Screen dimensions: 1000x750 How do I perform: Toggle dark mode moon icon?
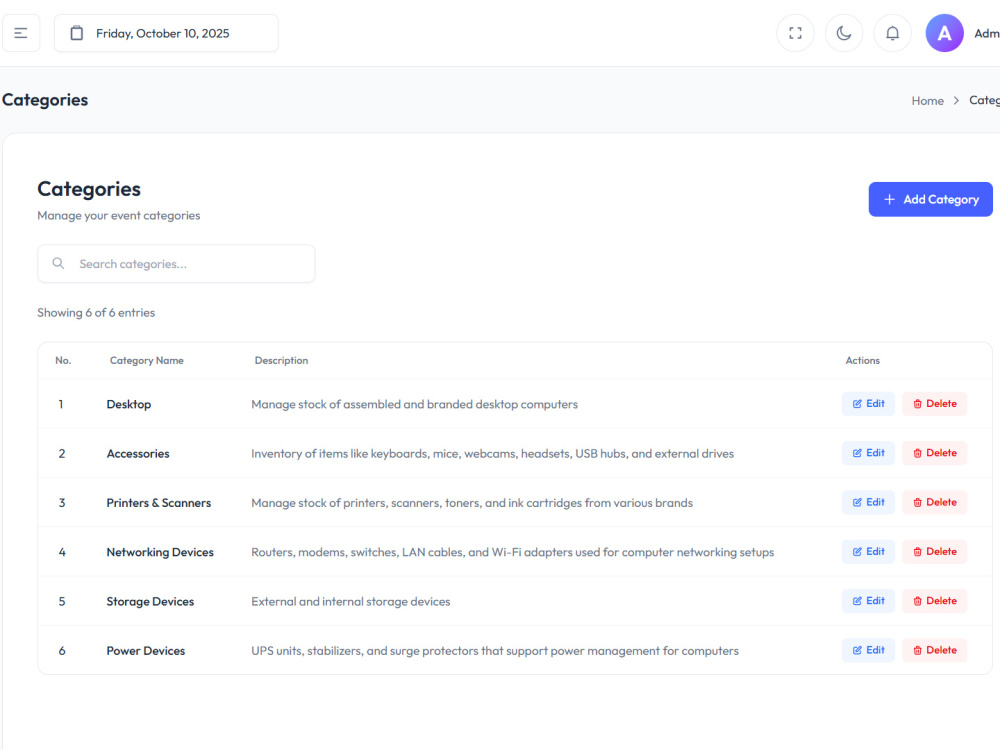click(844, 33)
